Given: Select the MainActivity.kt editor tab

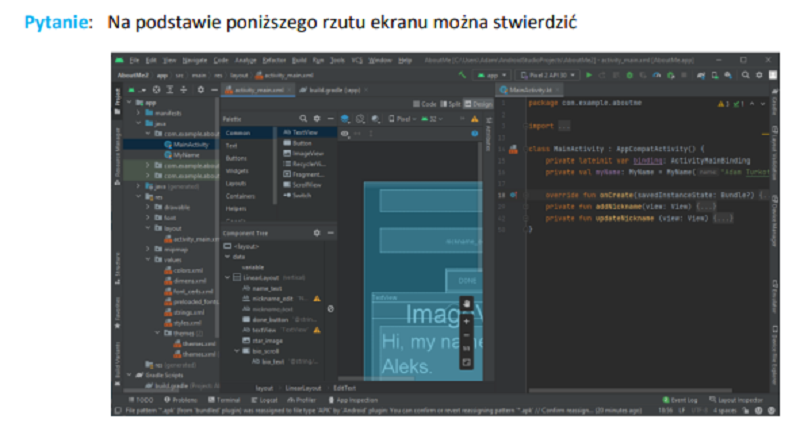Looking at the screenshot, I should (530, 90).
